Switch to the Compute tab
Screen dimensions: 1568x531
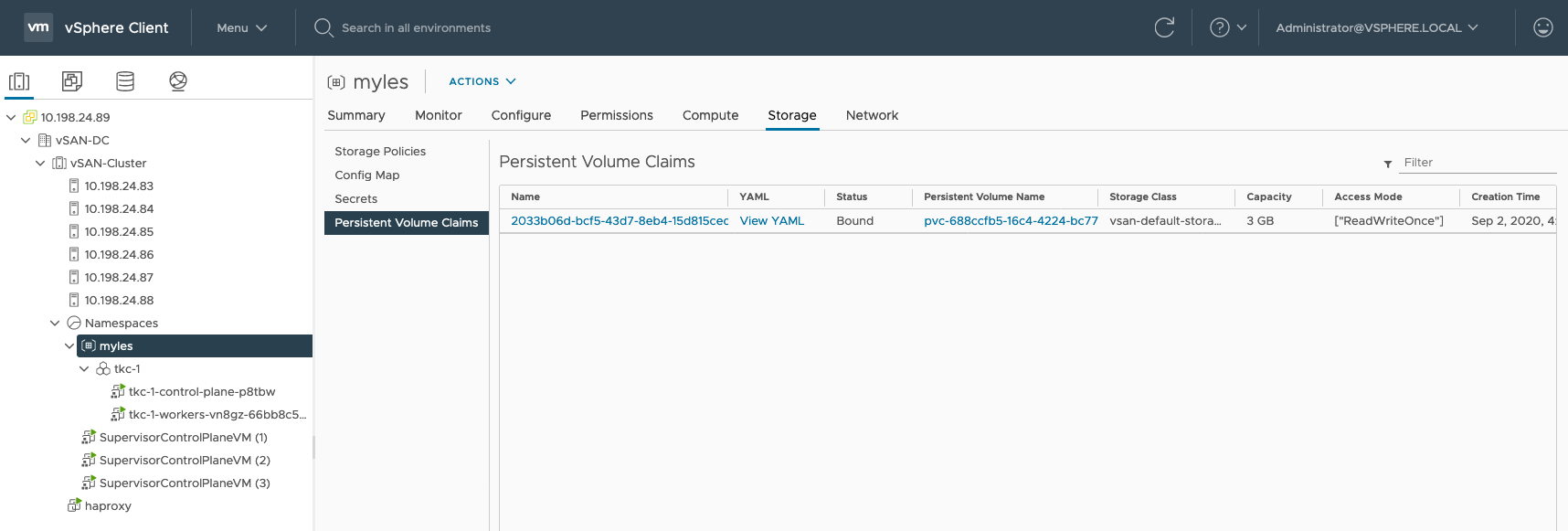pyautogui.click(x=711, y=115)
